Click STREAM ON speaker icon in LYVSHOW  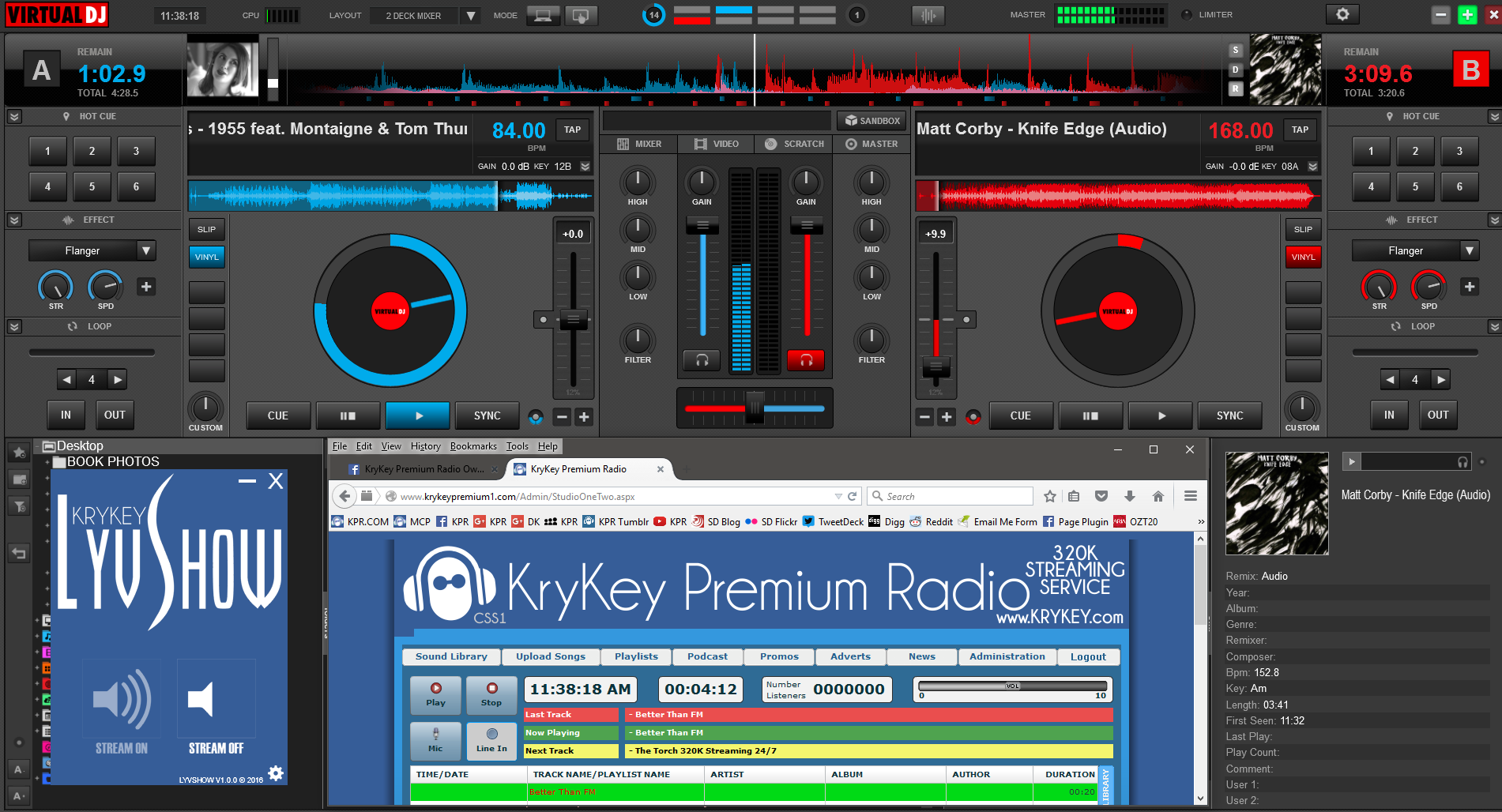[122, 698]
